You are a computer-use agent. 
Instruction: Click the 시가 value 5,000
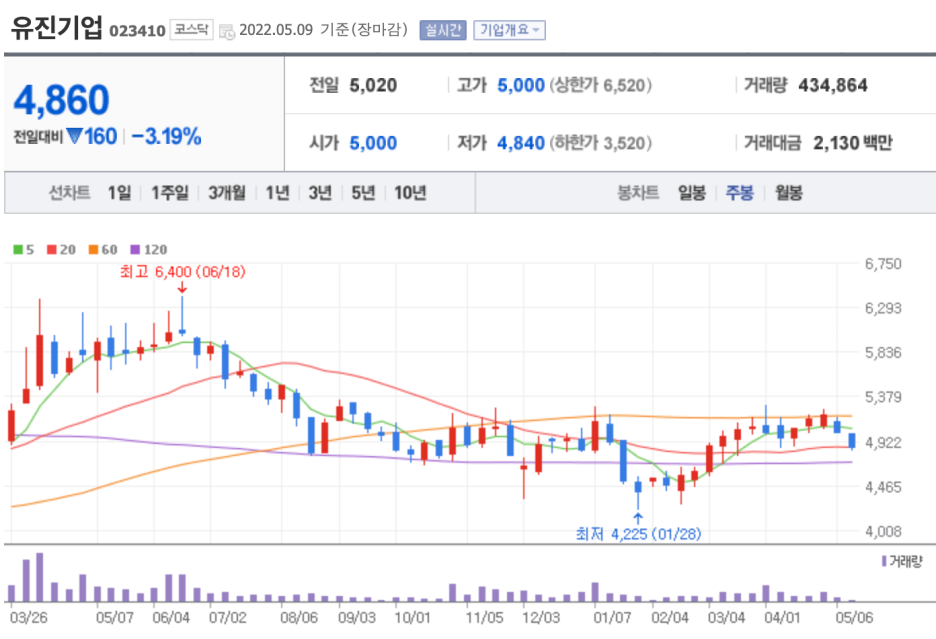373,143
